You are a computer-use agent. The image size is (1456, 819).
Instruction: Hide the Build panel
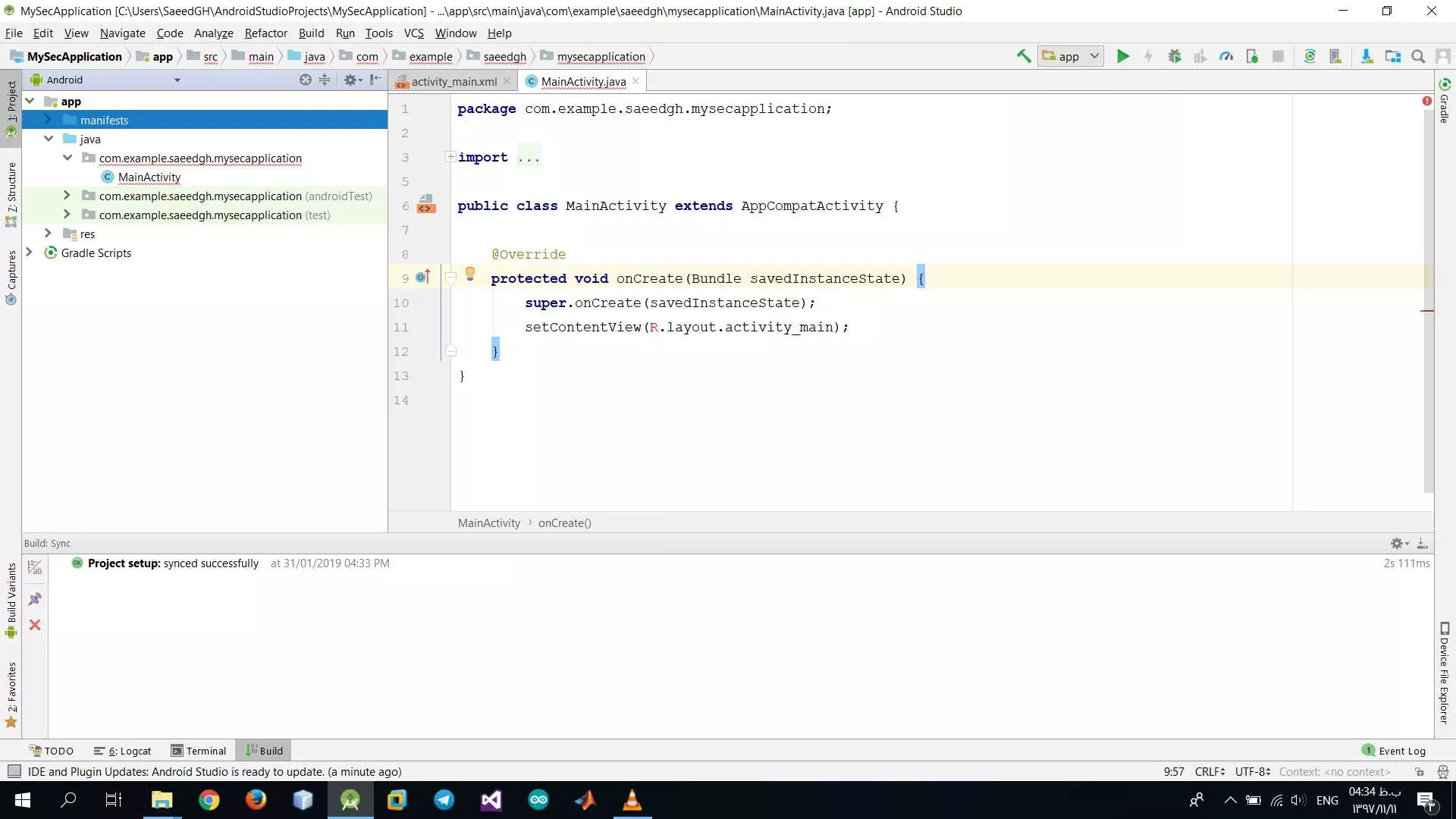[1423, 543]
